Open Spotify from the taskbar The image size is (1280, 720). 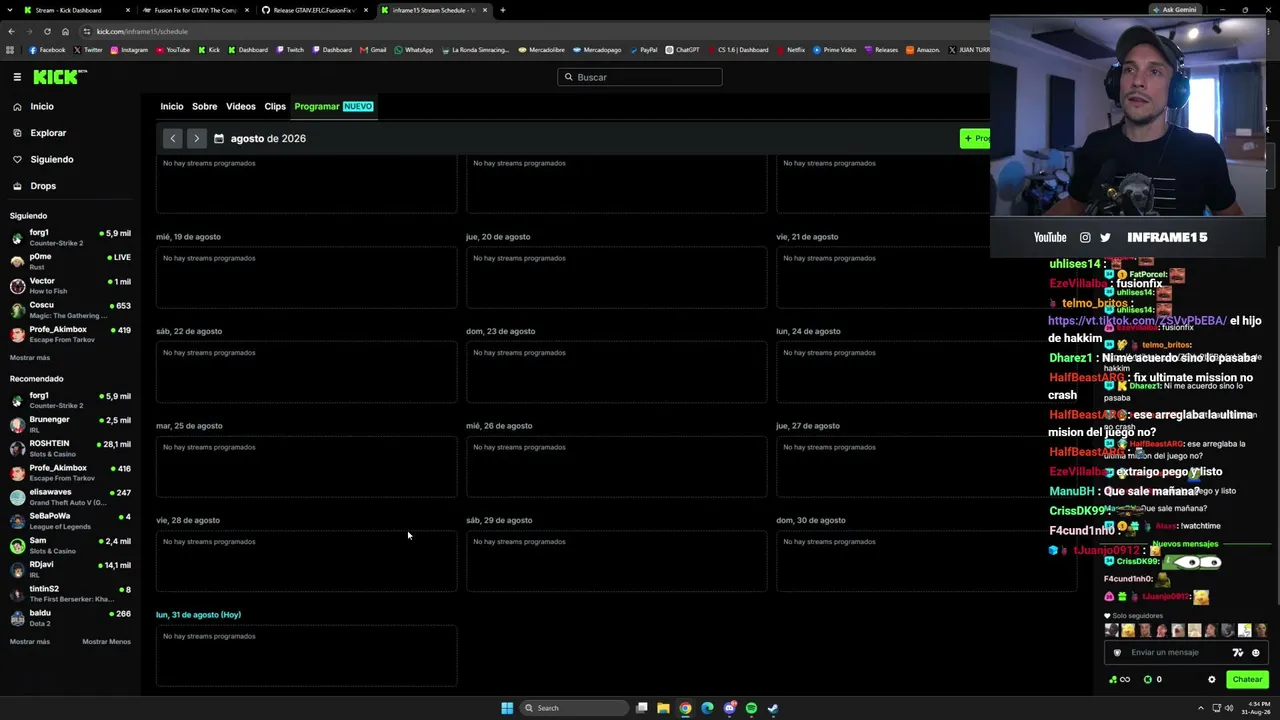tap(751, 708)
